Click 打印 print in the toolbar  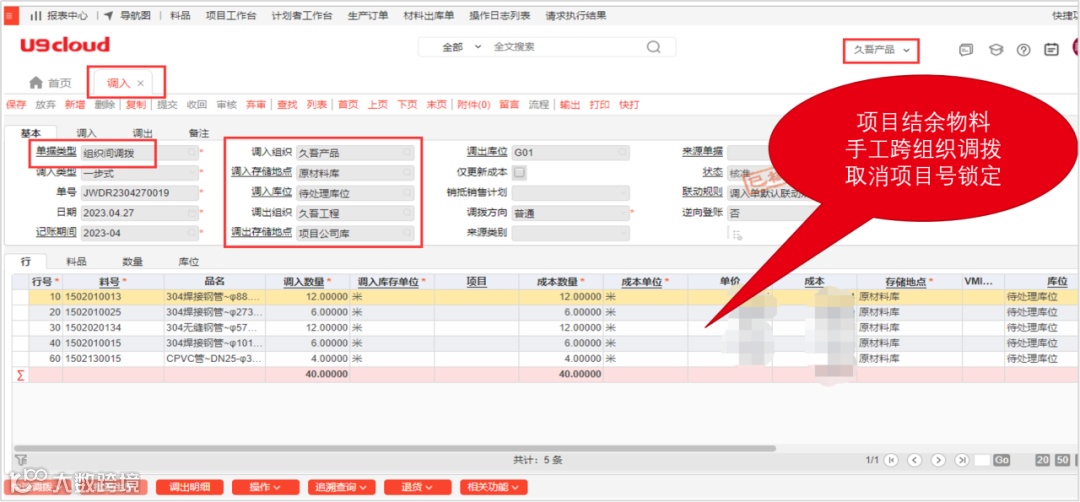[600, 105]
